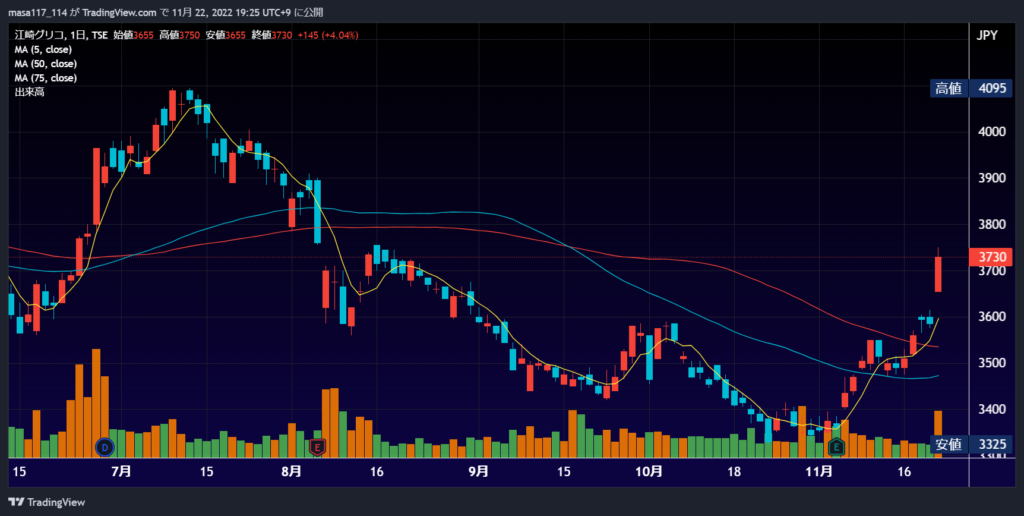Screen dimensions: 1024x516
Task: Click the 3900 price axis value
Action: pos(992,178)
